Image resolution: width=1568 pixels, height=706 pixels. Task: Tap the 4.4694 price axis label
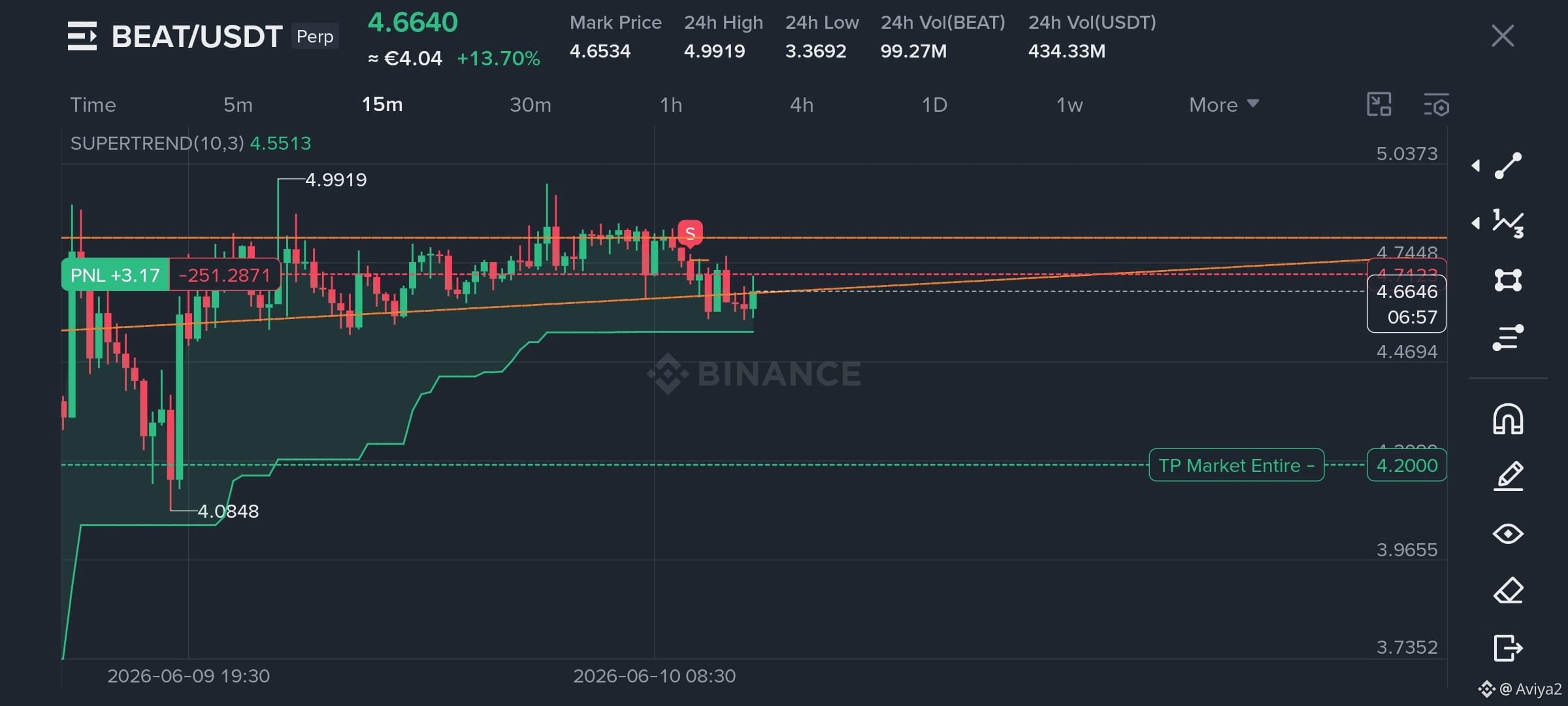pyautogui.click(x=1407, y=352)
